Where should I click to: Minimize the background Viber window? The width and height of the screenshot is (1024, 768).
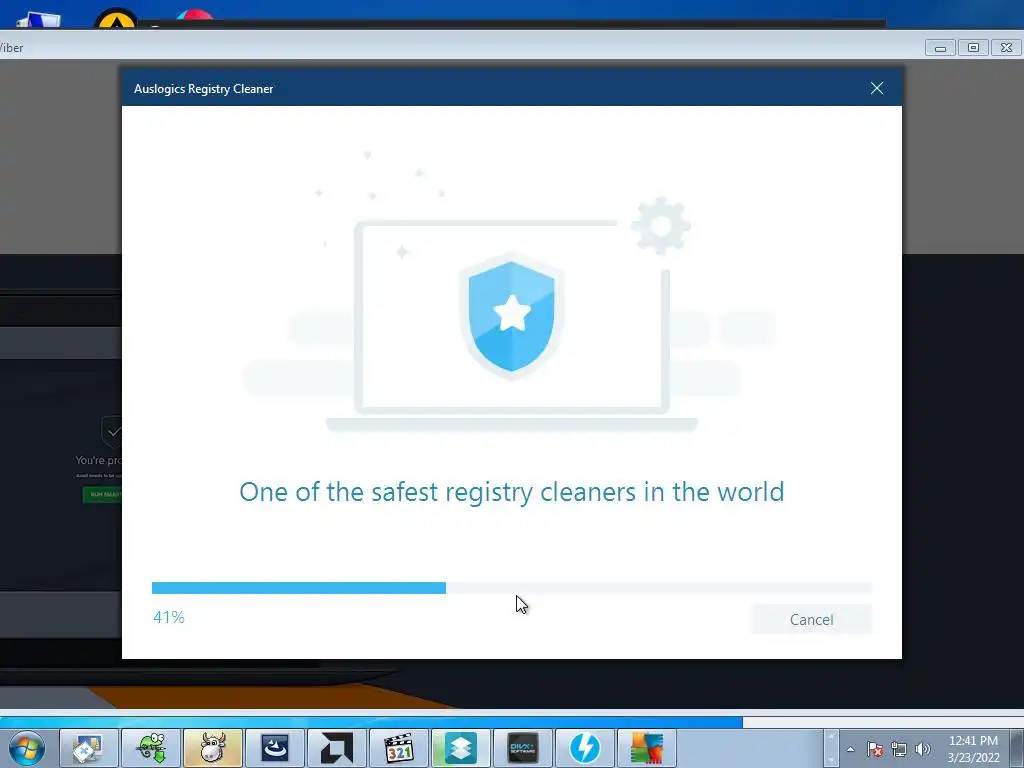point(940,48)
